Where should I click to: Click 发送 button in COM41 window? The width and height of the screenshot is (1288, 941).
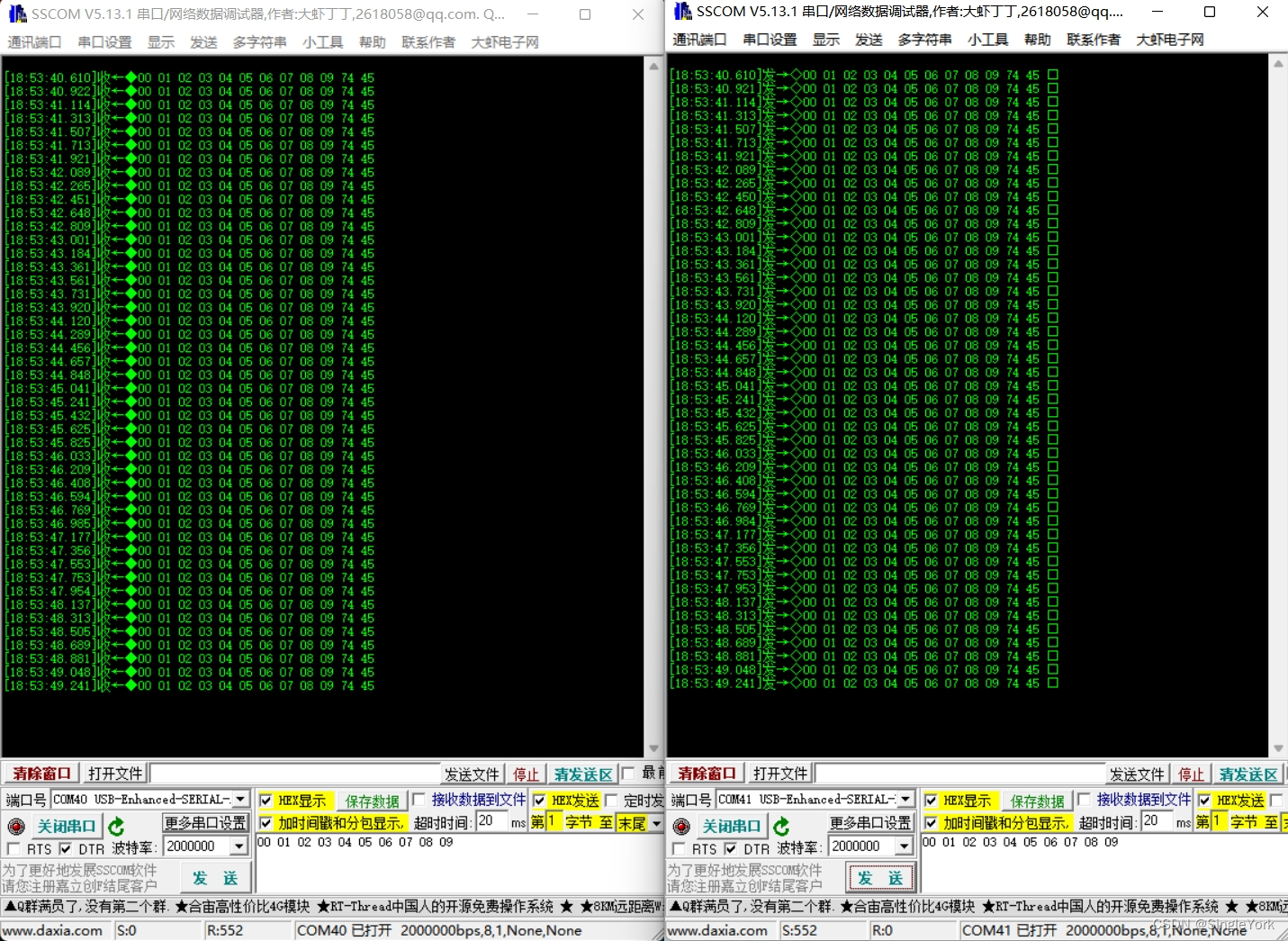tap(881, 878)
